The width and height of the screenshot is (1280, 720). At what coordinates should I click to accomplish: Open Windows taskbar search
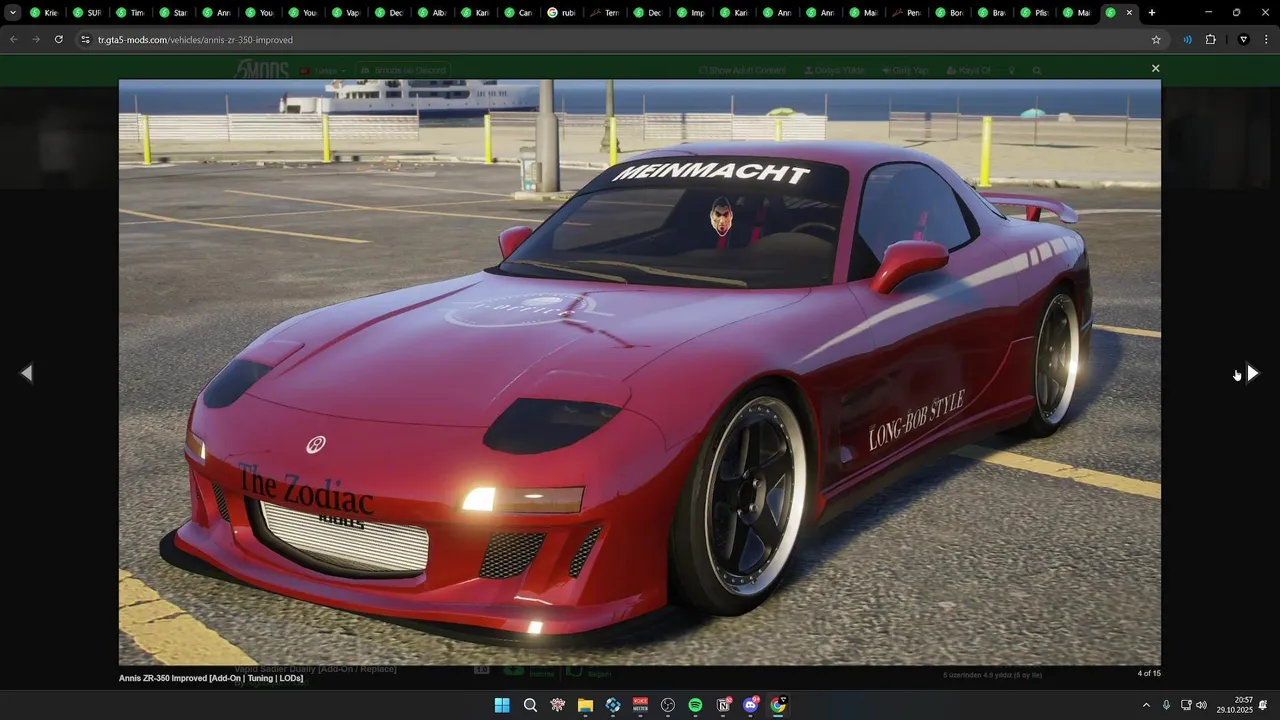pos(530,705)
